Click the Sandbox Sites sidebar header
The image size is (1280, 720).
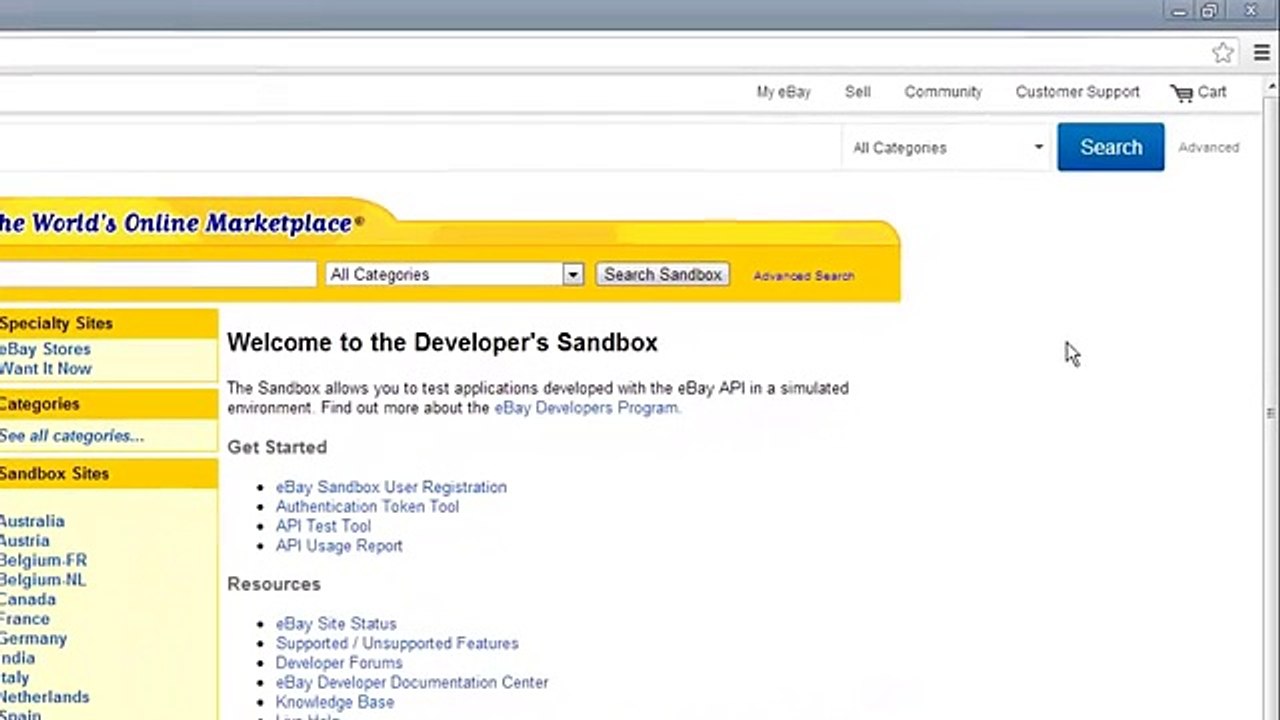pyautogui.click(x=108, y=474)
